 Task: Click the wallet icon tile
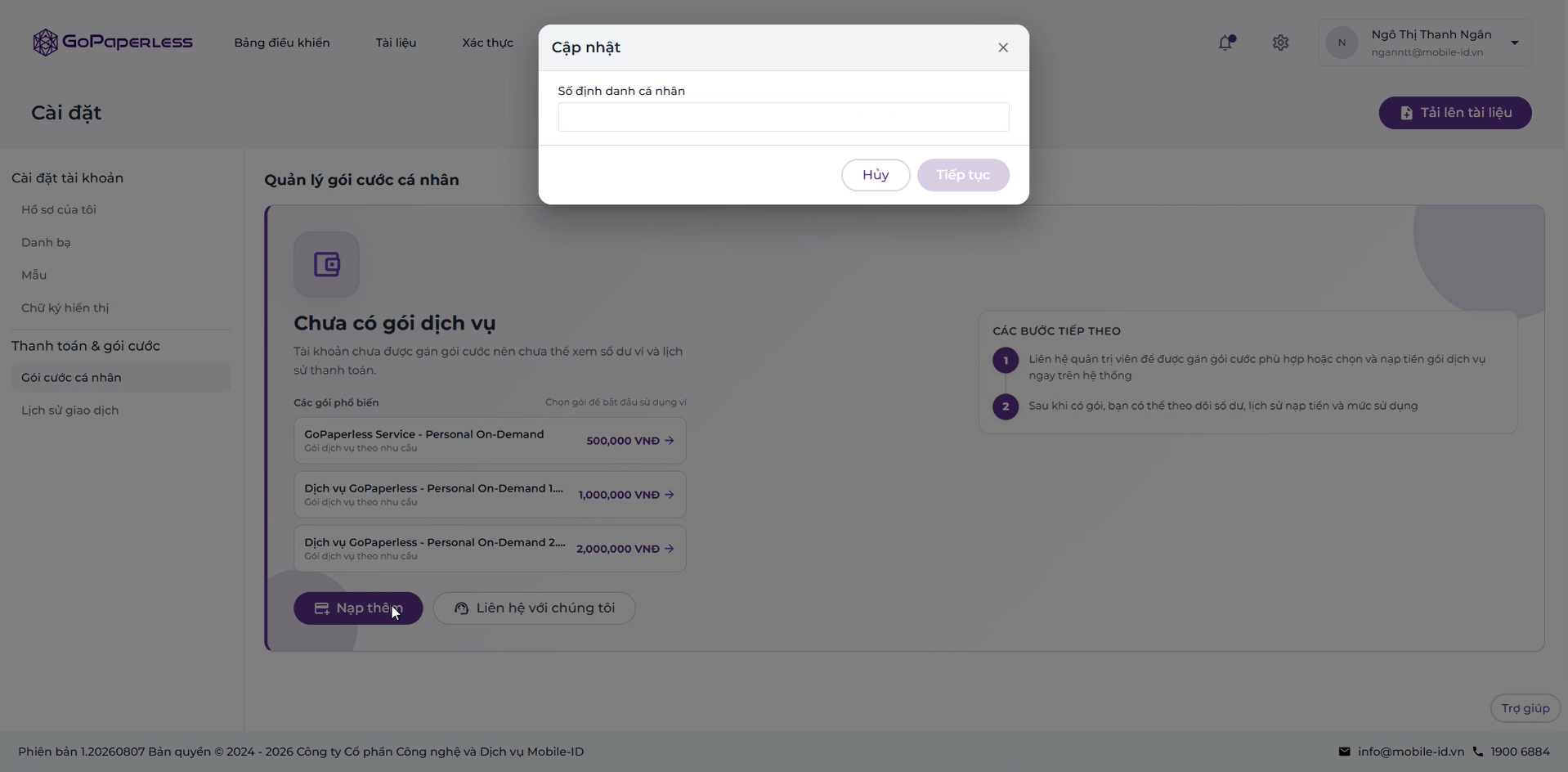coord(326,264)
